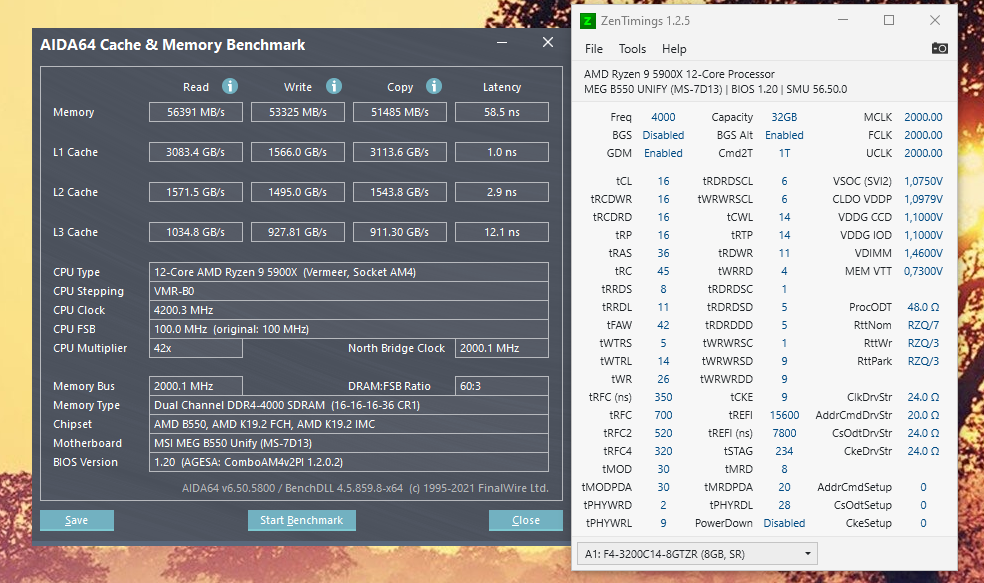This screenshot has width=984, height=583.
Task: Select L1 Cache Write value 1566.0 GB/s
Action: 297,152
